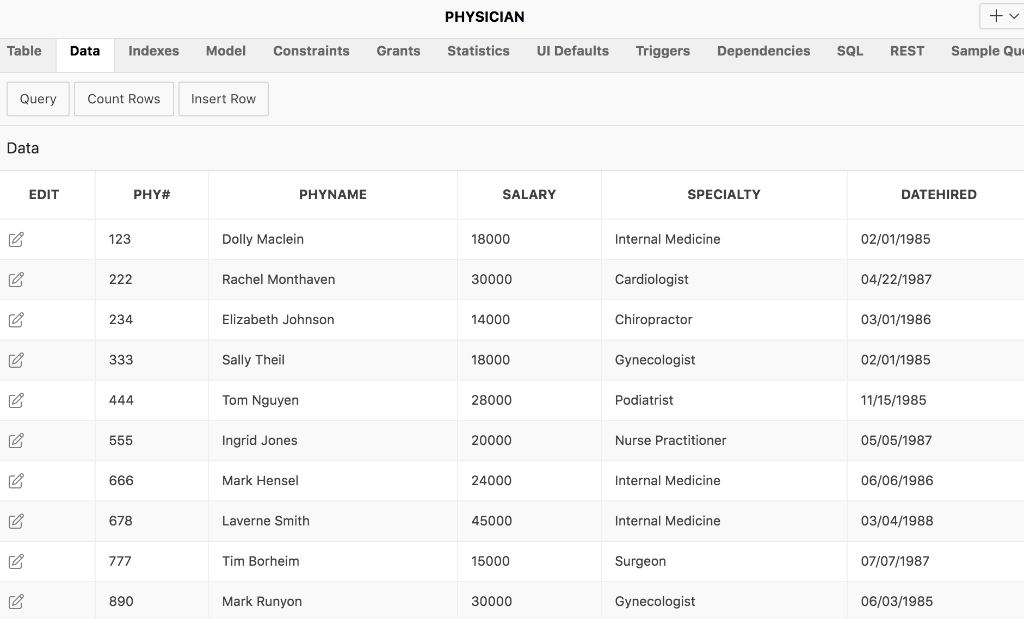Switch to the Triggers tab
This screenshot has height=619, width=1024.
click(x=662, y=51)
